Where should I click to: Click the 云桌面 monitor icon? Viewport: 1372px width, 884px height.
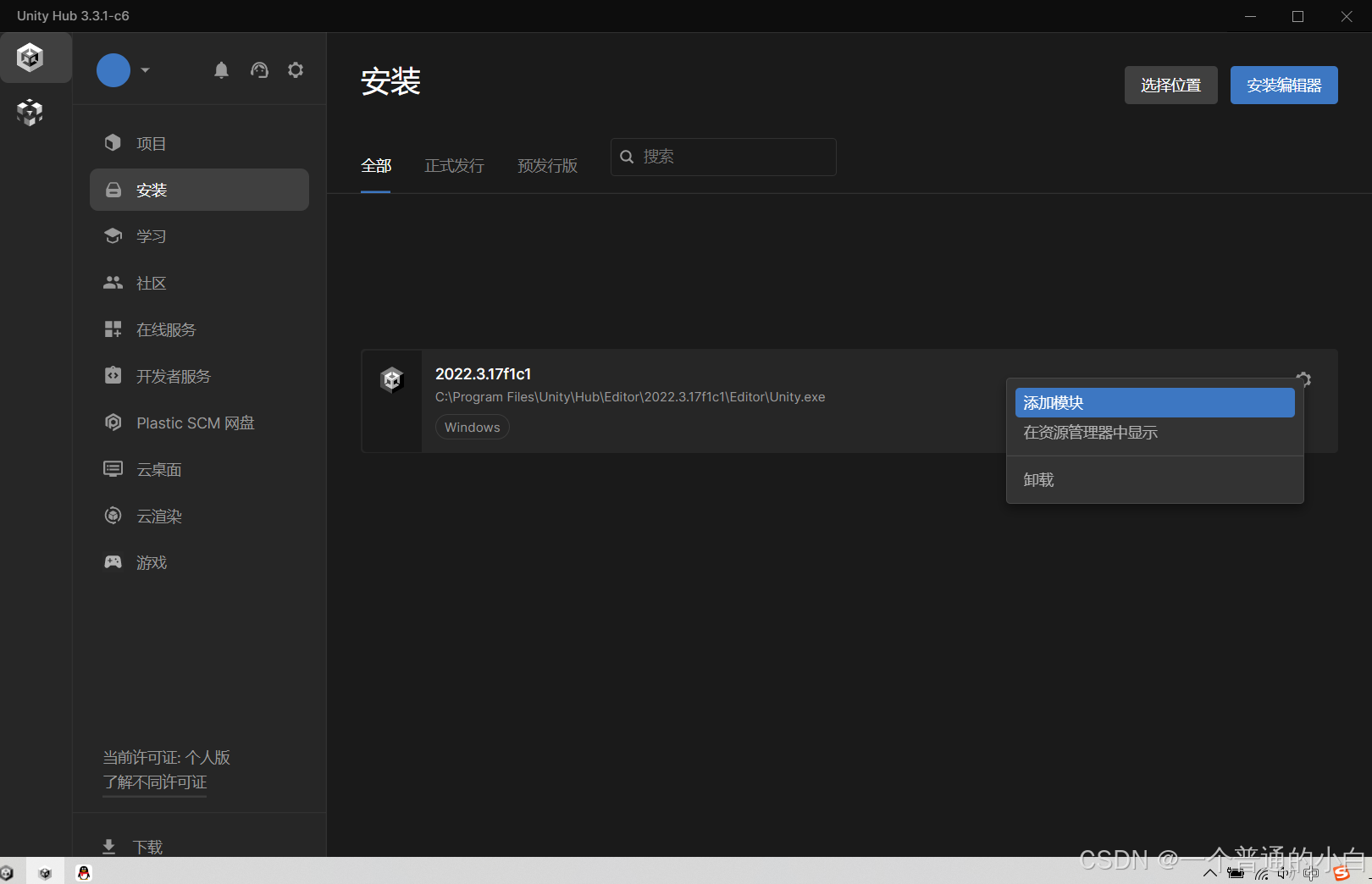pyautogui.click(x=113, y=469)
